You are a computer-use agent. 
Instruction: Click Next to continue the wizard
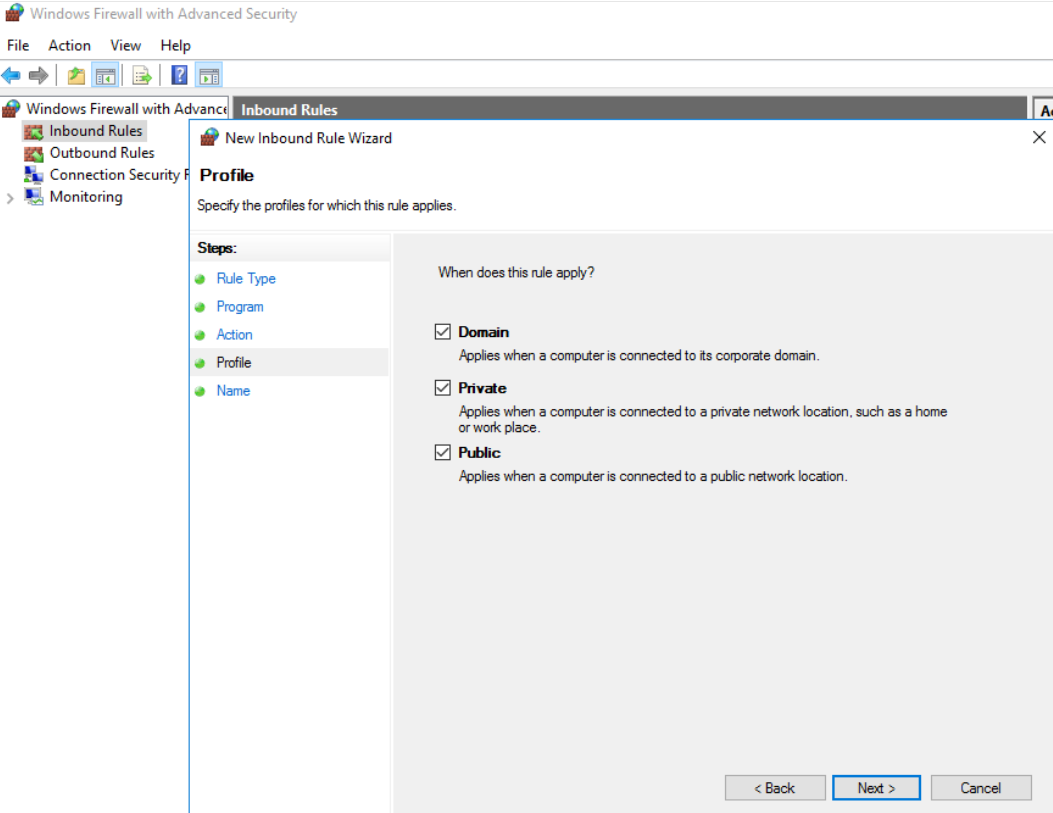(876, 788)
